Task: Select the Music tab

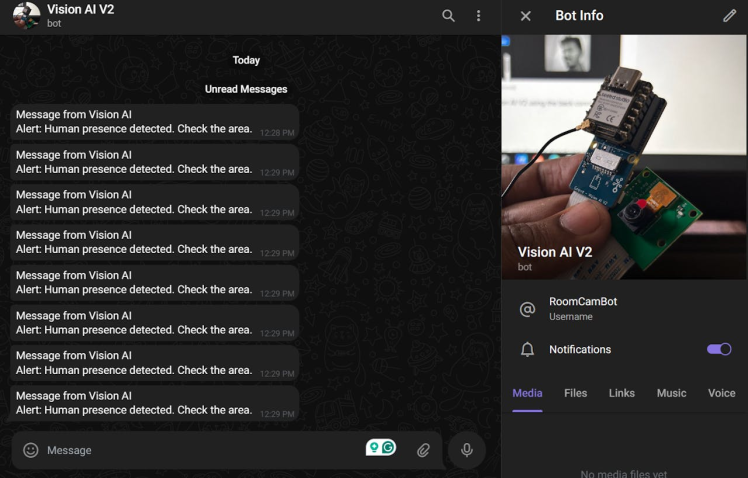Action: (x=671, y=393)
